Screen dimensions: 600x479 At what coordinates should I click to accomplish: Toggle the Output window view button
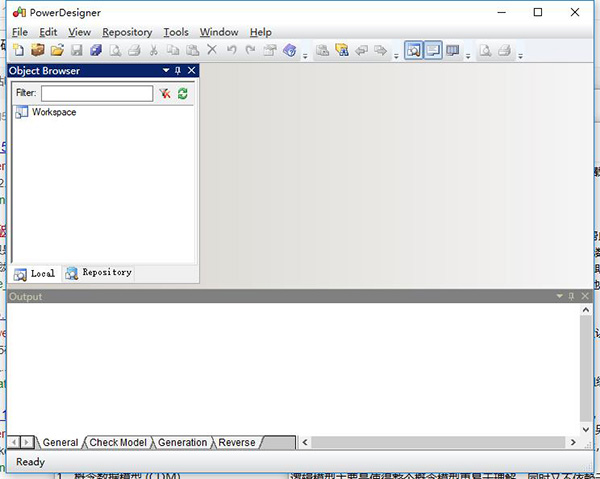(x=433, y=50)
